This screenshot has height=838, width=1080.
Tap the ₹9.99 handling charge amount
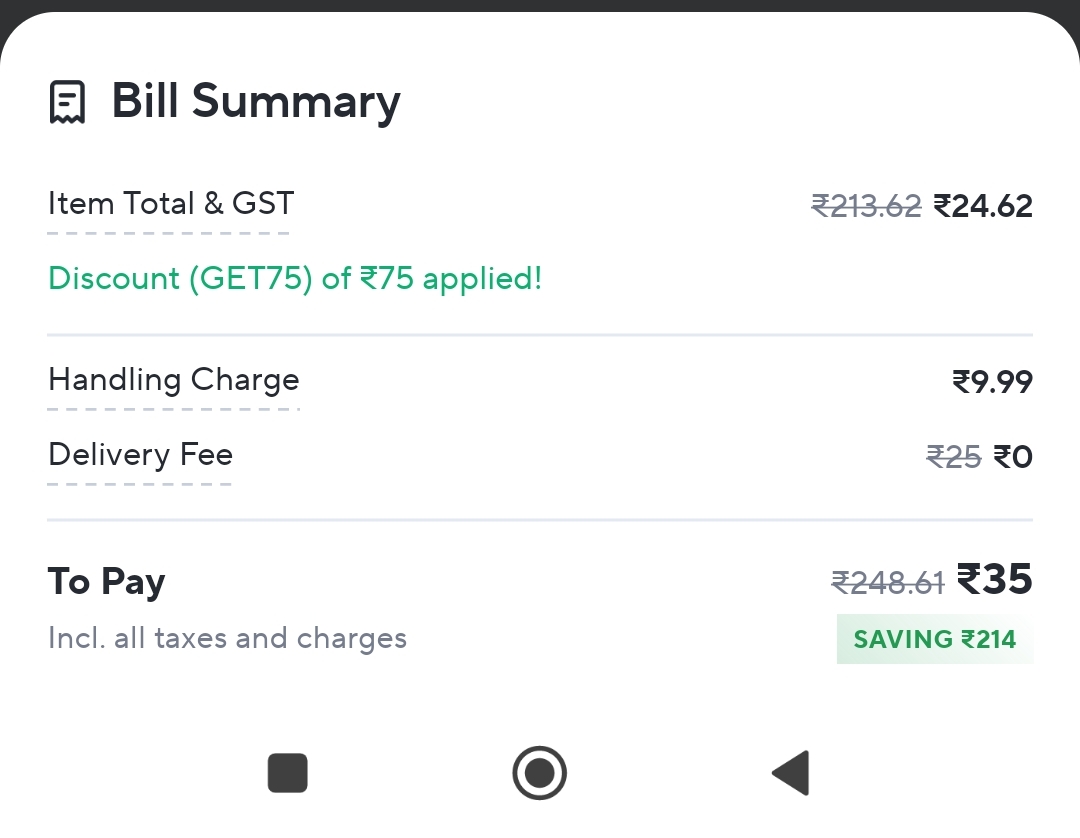[992, 382]
